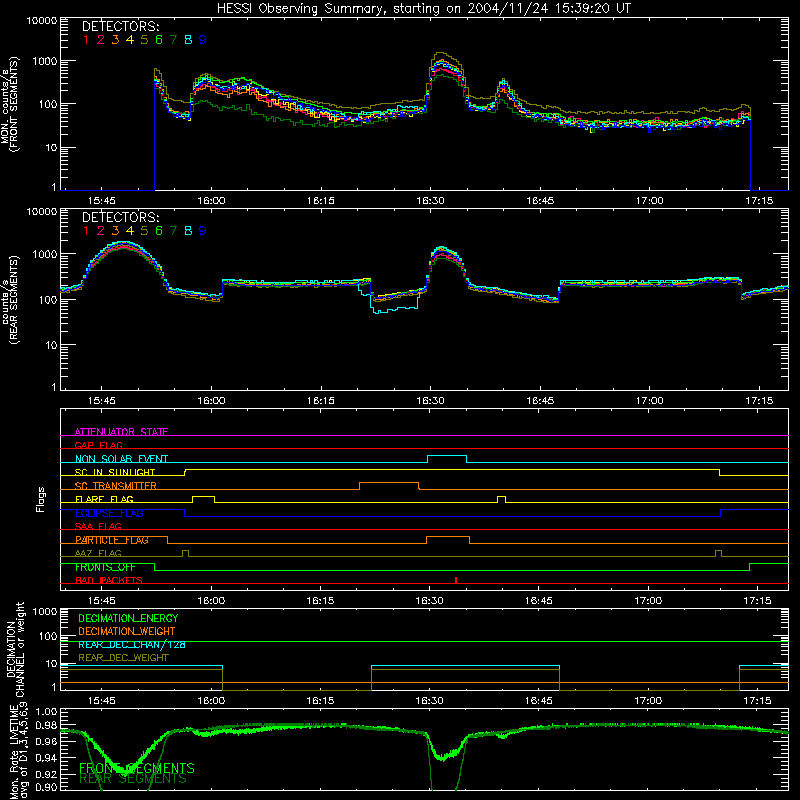The height and width of the screenshot is (800, 800).
Task: Click the FRONT SEGMENTS livetime legend text
Action: [x=137, y=768]
